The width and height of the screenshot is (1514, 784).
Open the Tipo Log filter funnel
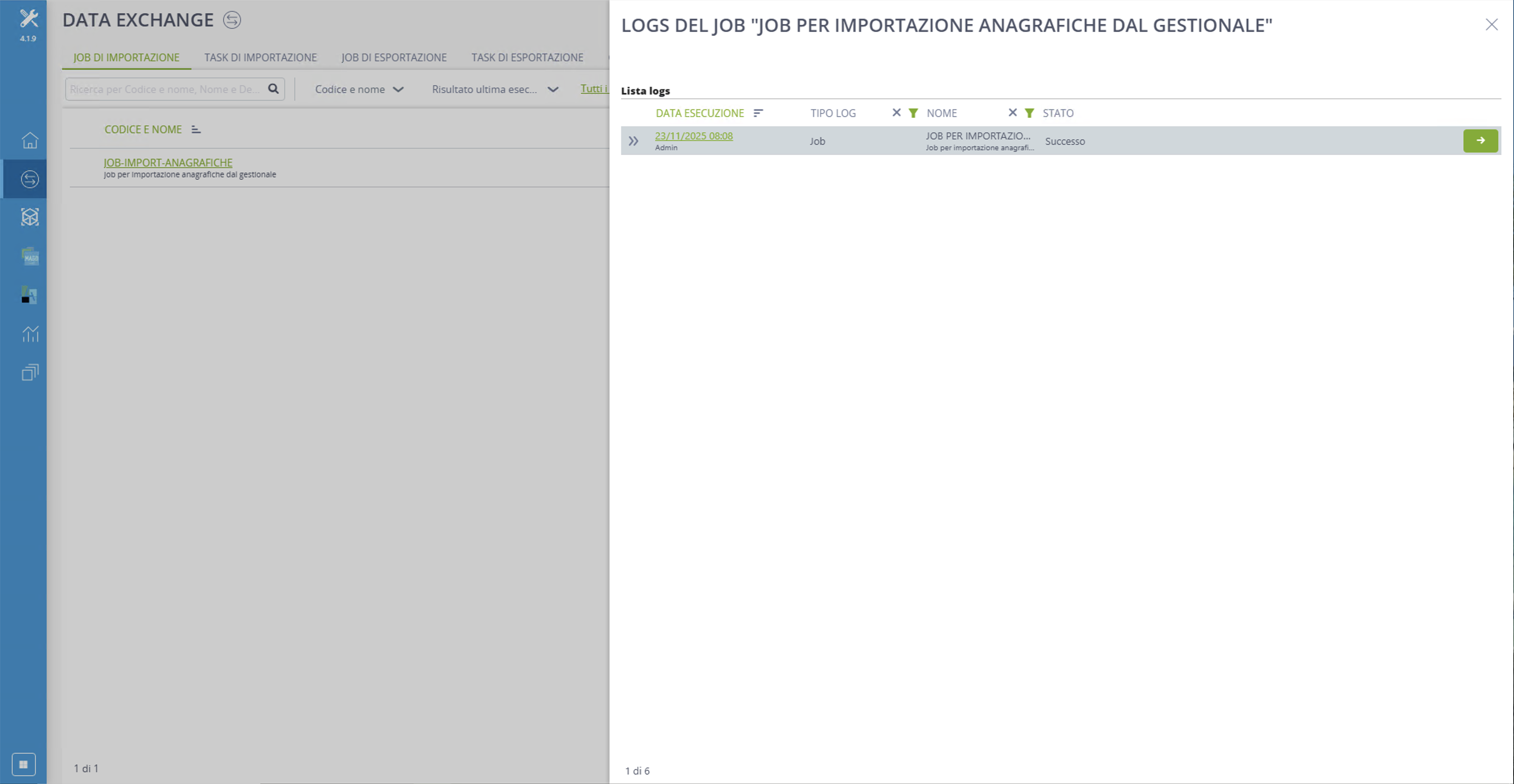tap(913, 113)
